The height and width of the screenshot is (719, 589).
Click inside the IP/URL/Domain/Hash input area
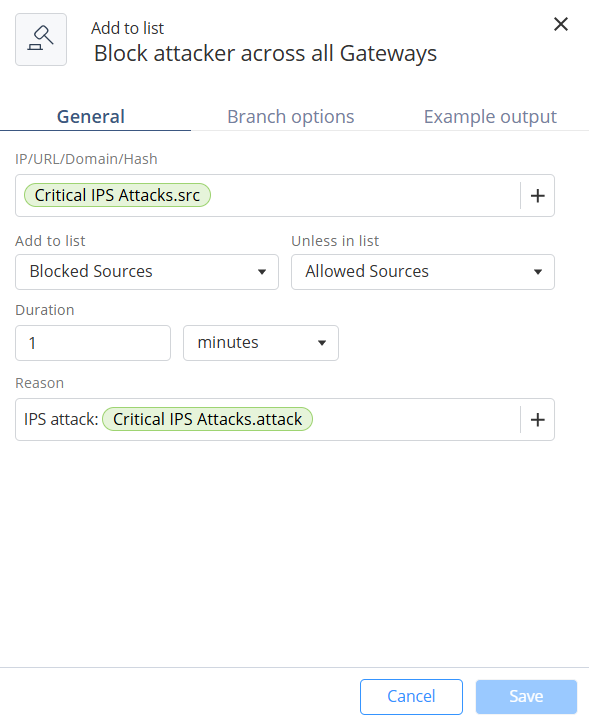(x=362, y=196)
